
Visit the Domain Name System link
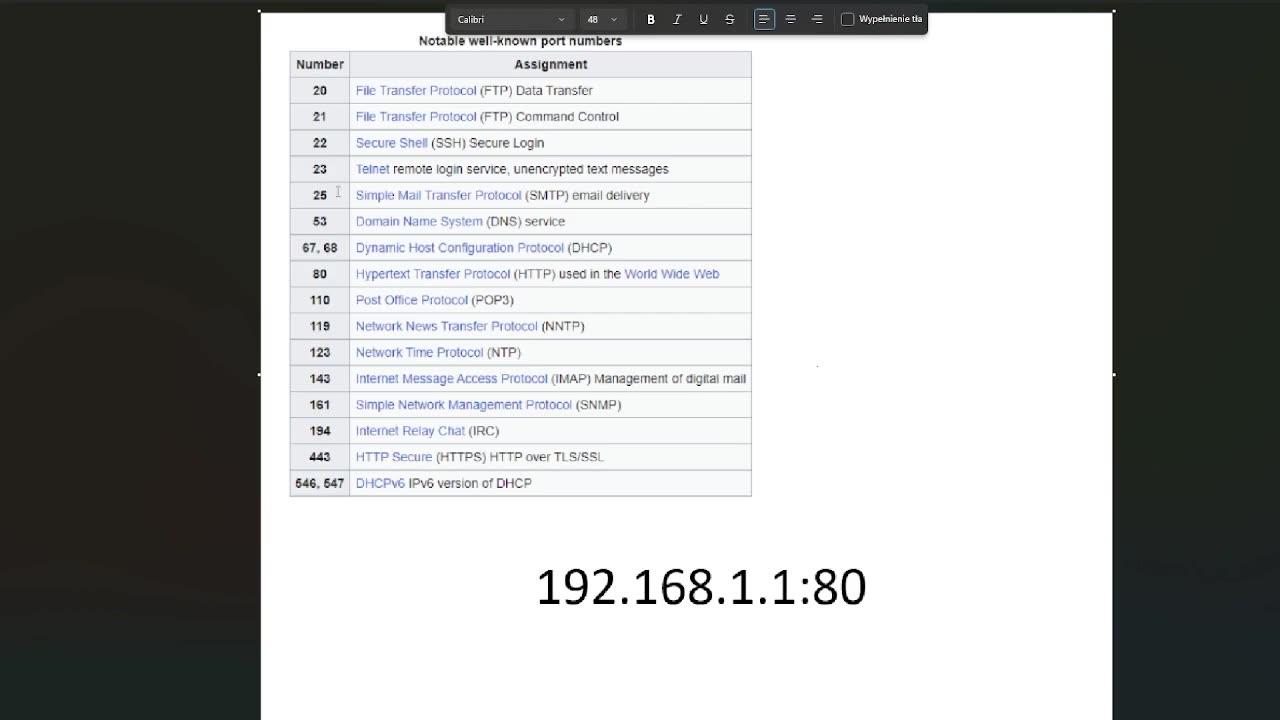tap(419, 221)
